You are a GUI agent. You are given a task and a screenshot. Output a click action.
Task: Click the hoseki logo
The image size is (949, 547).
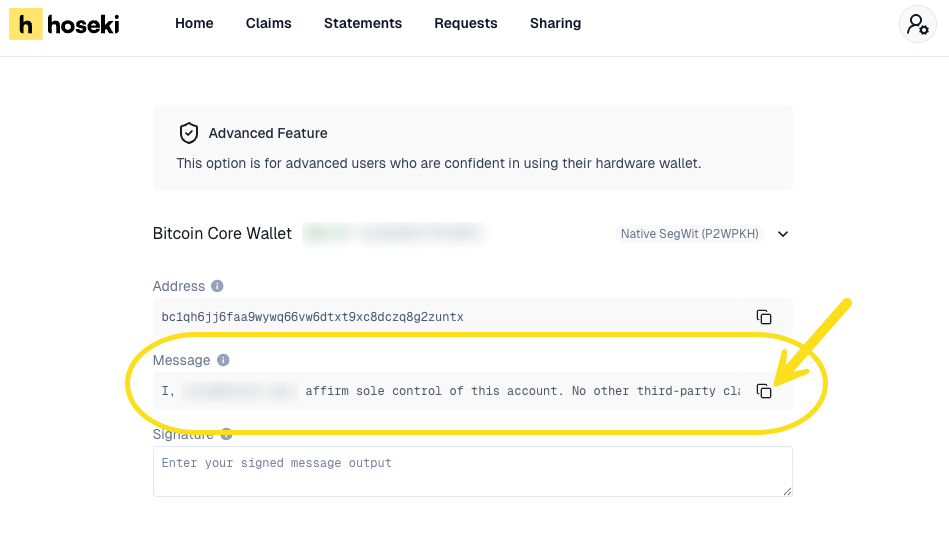[64, 24]
